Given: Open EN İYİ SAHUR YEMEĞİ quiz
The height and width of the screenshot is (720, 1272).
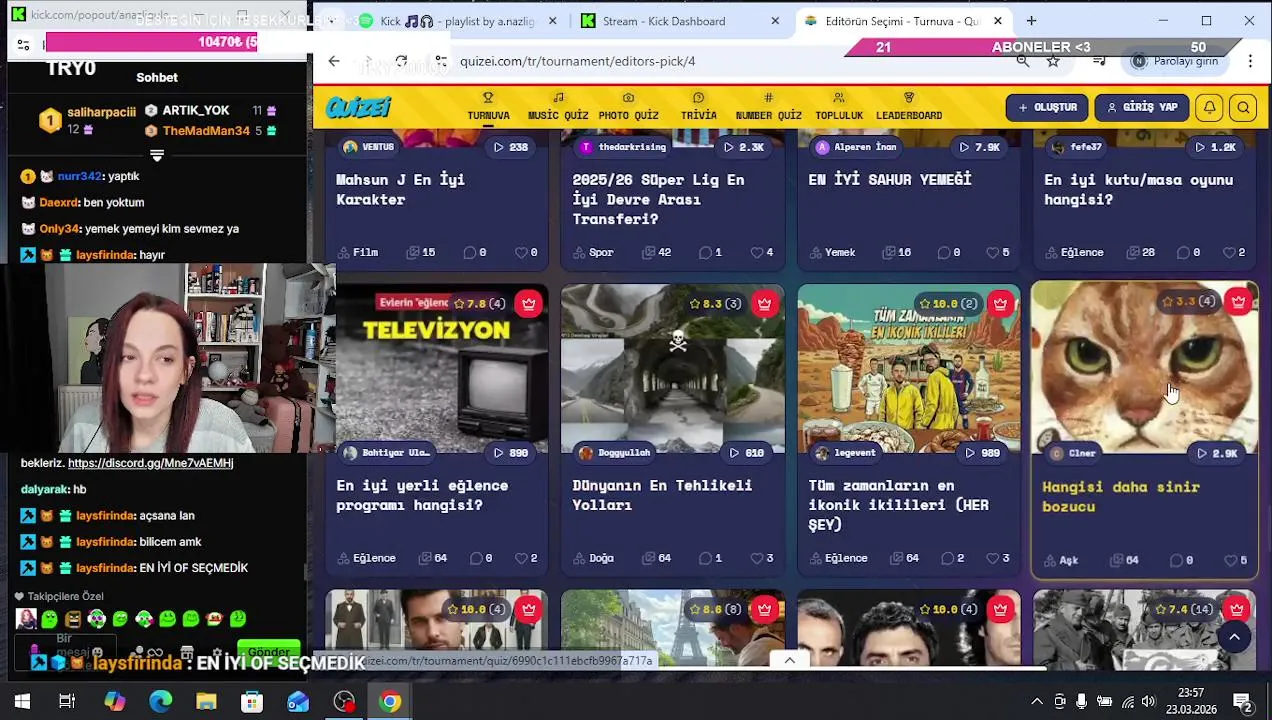Looking at the screenshot, I should [x=890, y=180].
